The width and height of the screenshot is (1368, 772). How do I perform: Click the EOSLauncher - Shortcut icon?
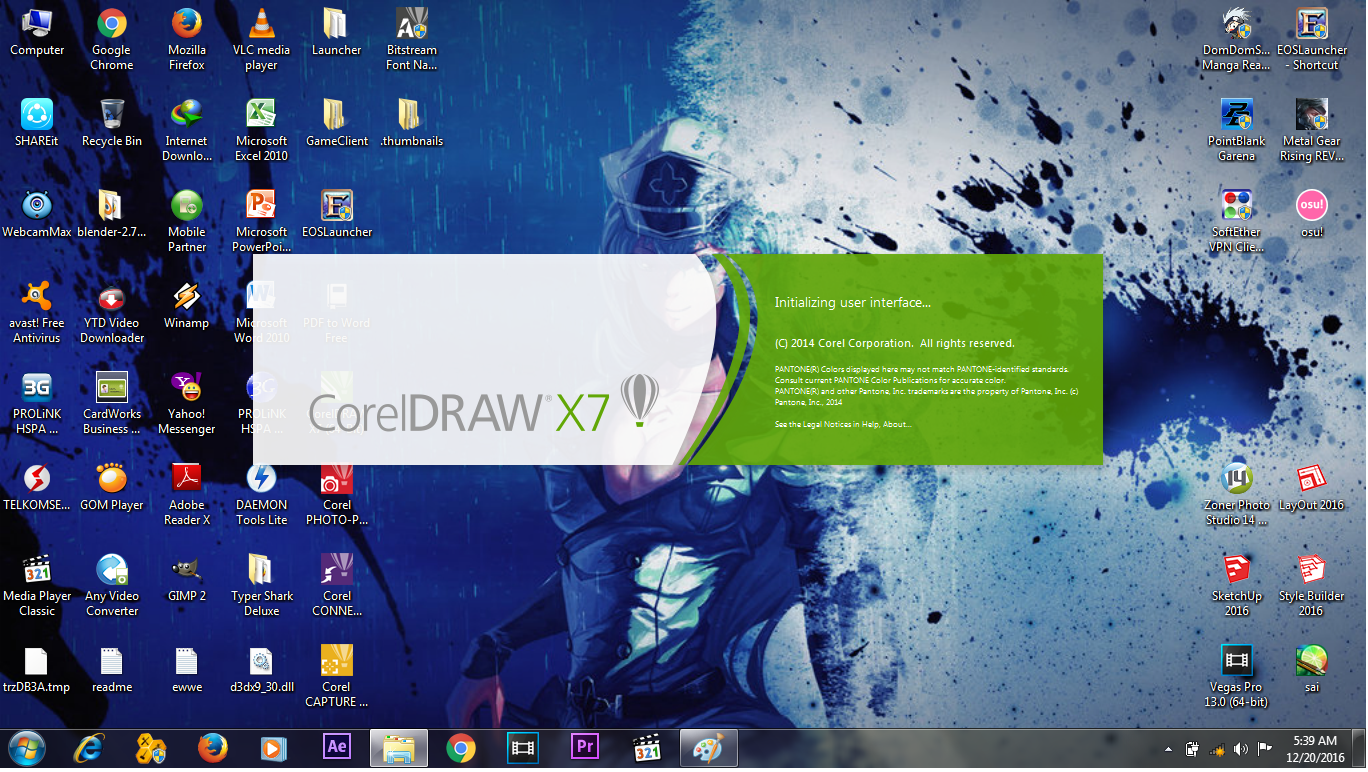tap(1311, 40)
